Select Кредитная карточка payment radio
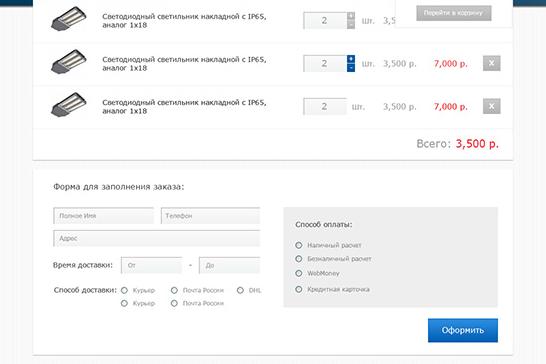Image resolution: width=546 pixels, height=364 pixels. [x=299, y=289]
